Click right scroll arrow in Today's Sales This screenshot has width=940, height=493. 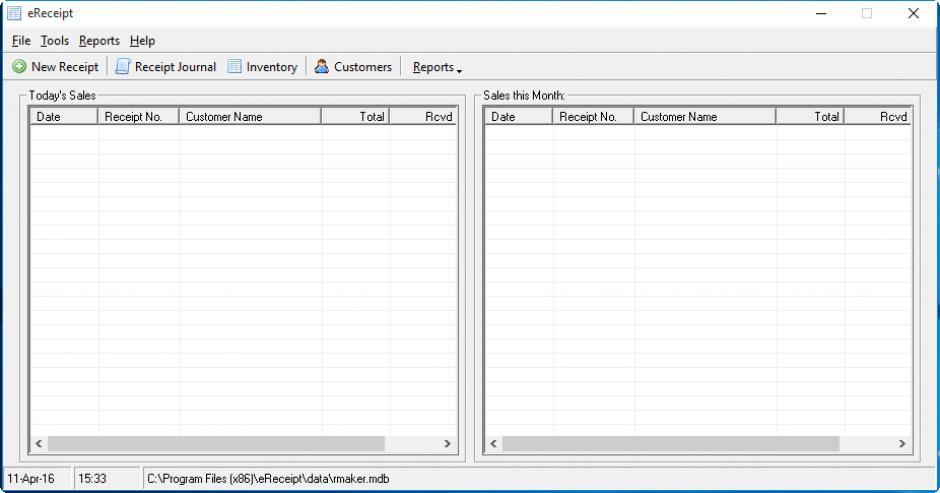click(447, 444)
